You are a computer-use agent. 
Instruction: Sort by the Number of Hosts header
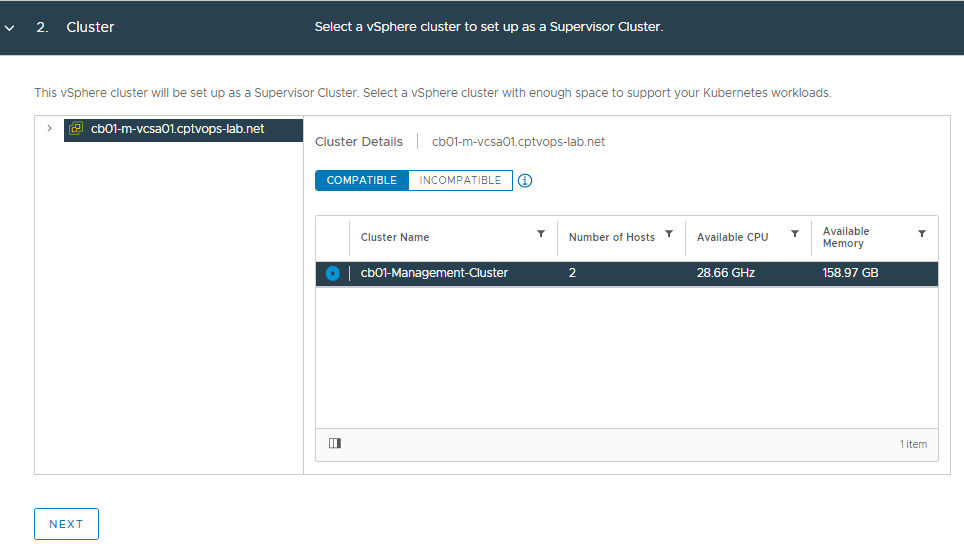[611, 237]
